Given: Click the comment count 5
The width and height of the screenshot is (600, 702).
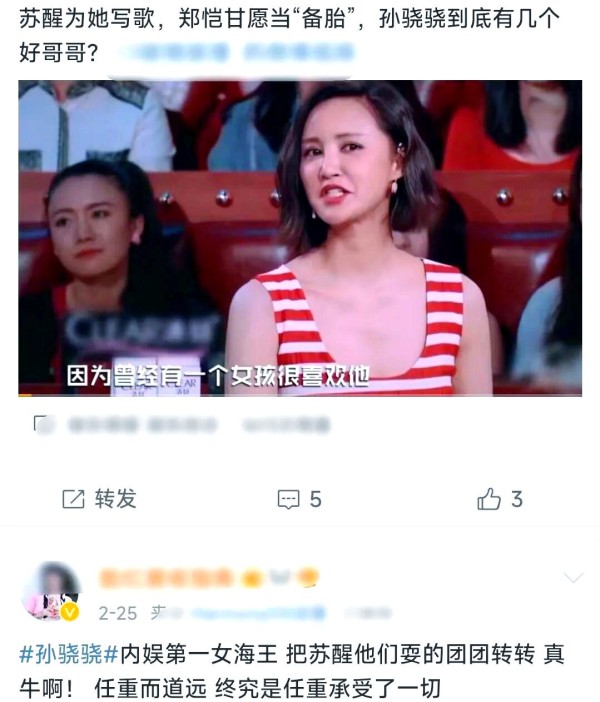Looking at the screenshot, I should coord(315,499).
